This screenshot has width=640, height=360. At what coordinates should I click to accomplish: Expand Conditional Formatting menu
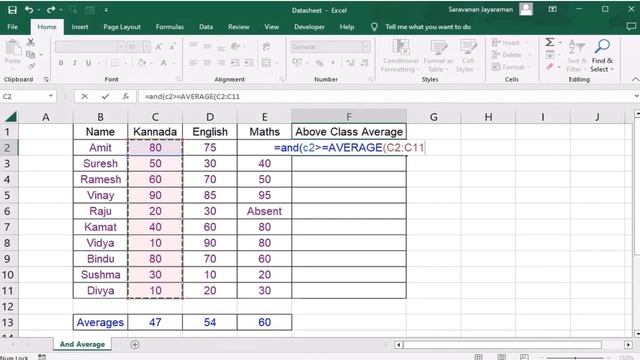pyautogui.click(x=400, y=56)
